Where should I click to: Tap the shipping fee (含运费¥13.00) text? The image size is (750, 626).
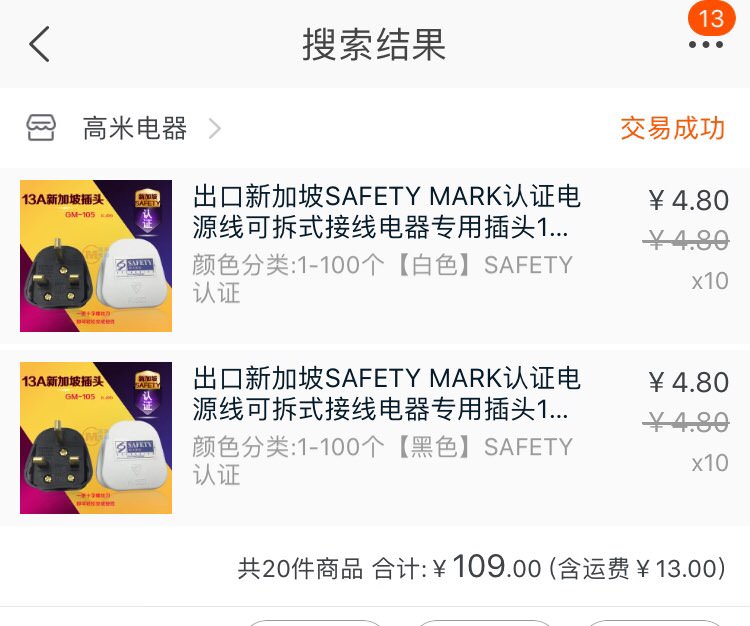[637, 569]
